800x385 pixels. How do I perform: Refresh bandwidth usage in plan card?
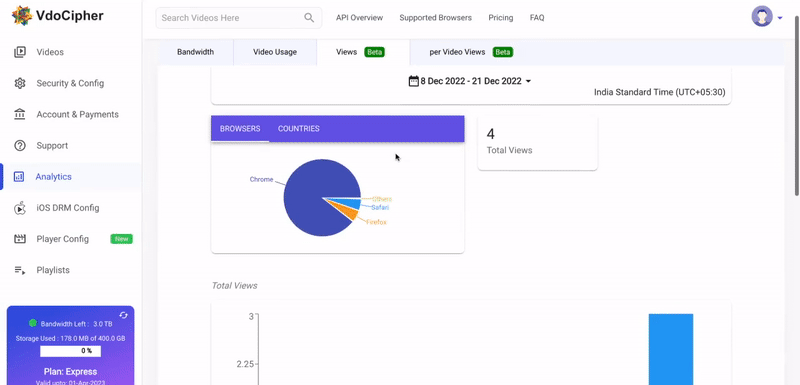coord(123,315)
